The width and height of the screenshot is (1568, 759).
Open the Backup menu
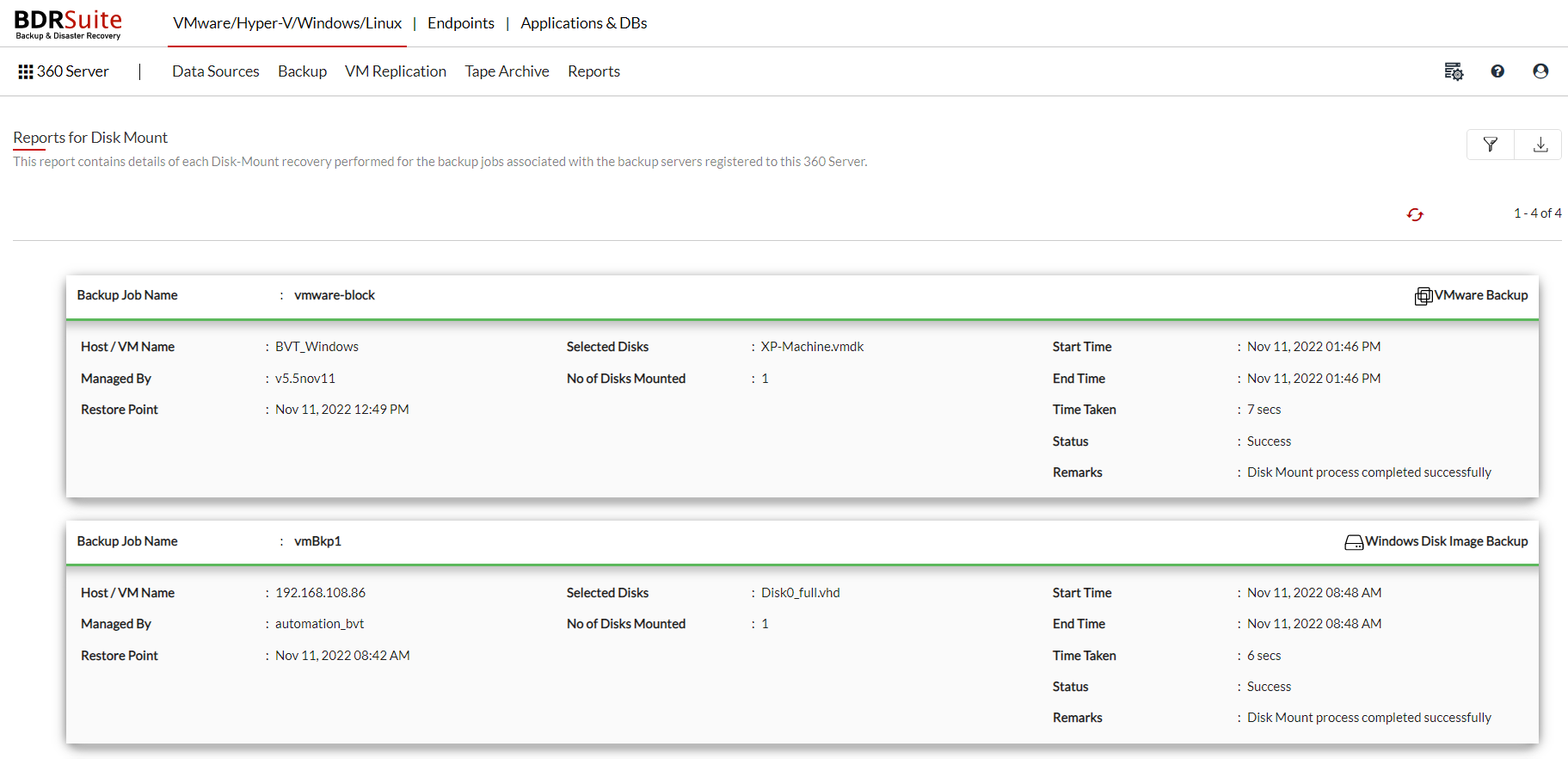point(302,71)
